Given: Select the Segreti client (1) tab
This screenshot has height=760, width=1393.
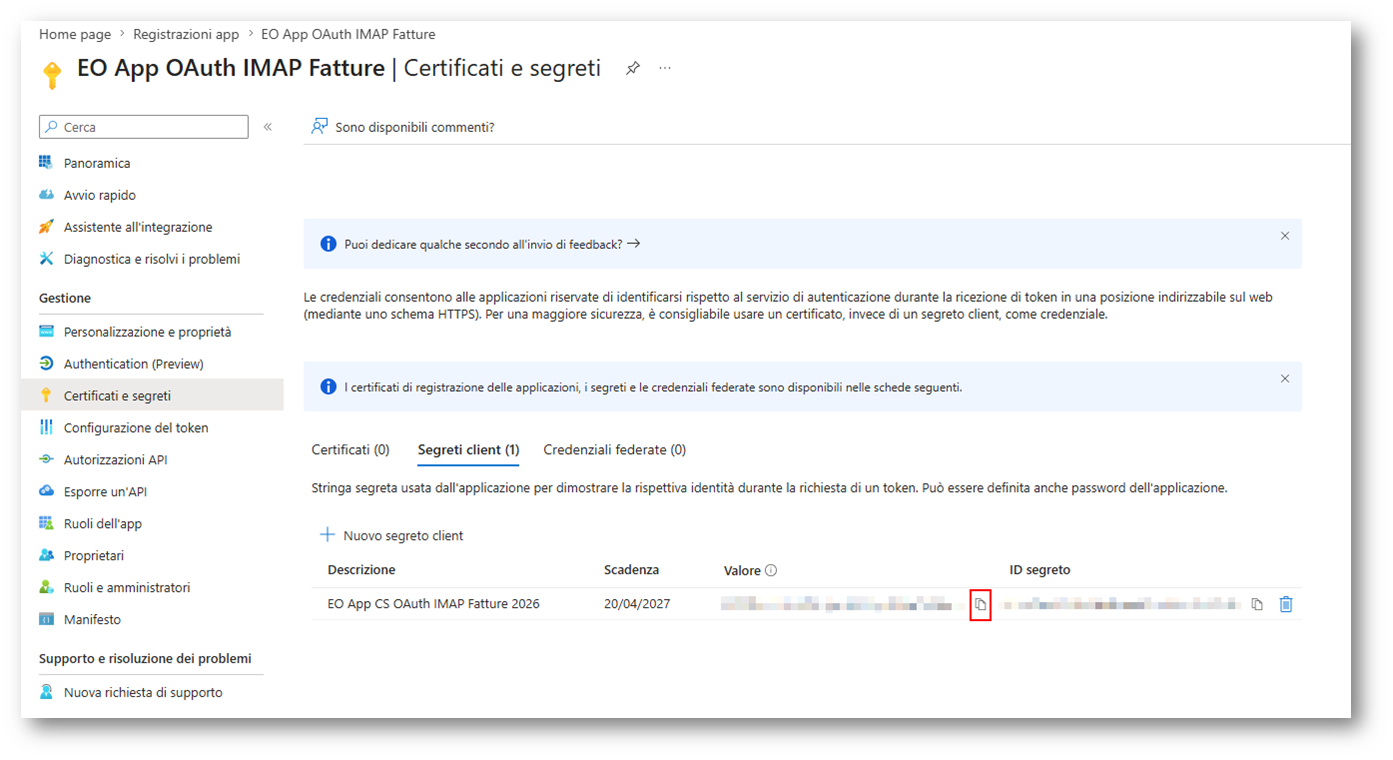Looking at the screenshot, I should pos(468,450).
